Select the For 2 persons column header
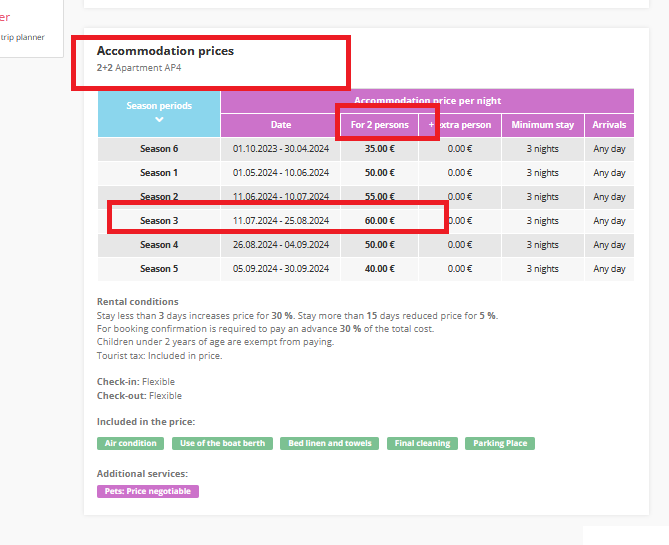 pos(379,125)
